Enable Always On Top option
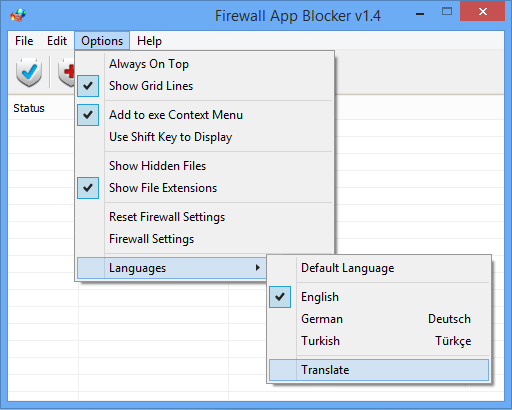Image resolution: width=512 pixels, height=410 pixels. coord(205,64)
